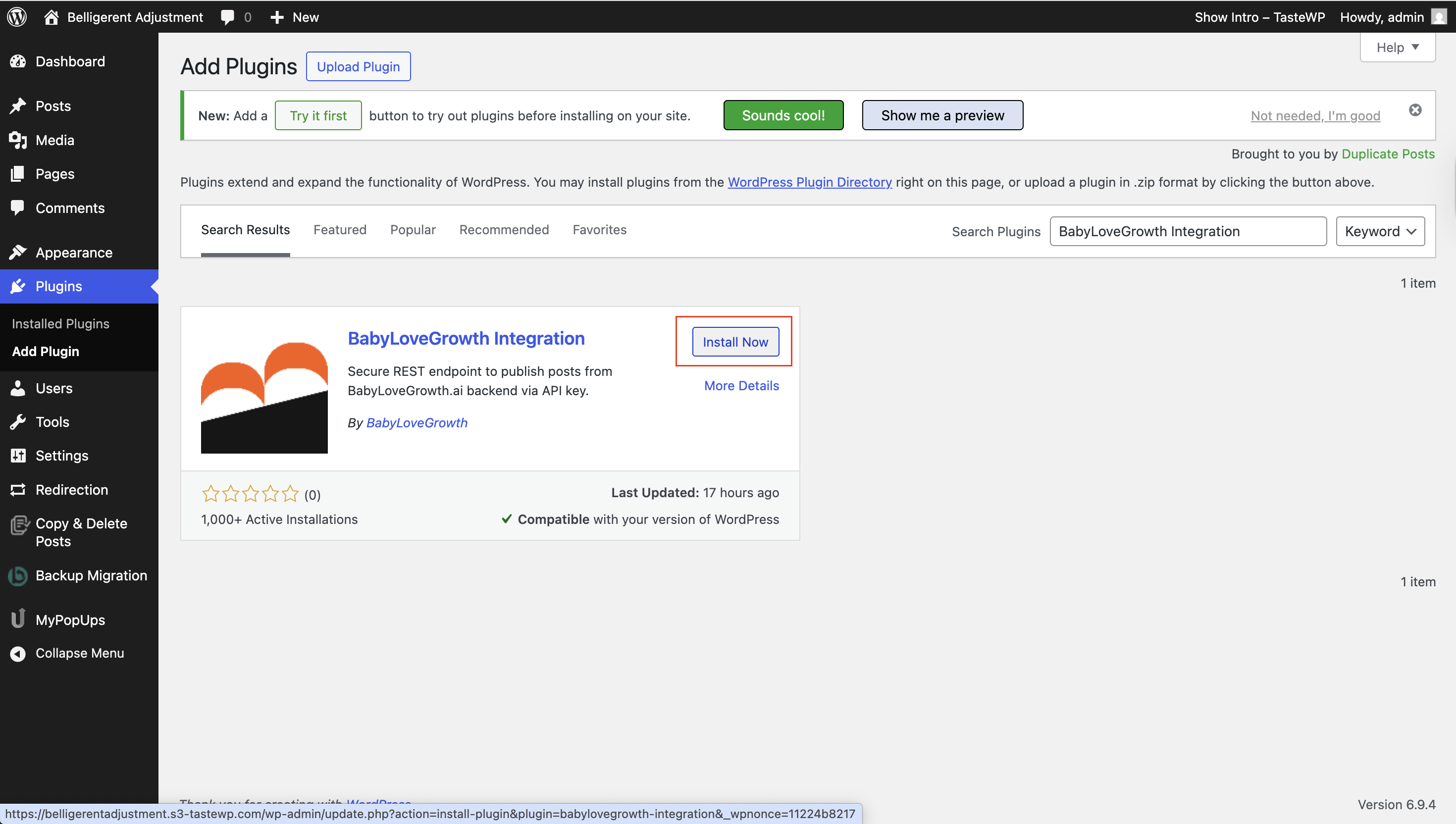1456x824 pixels.
Task: Click the Sounds cool! button
Action: point(783,115)
